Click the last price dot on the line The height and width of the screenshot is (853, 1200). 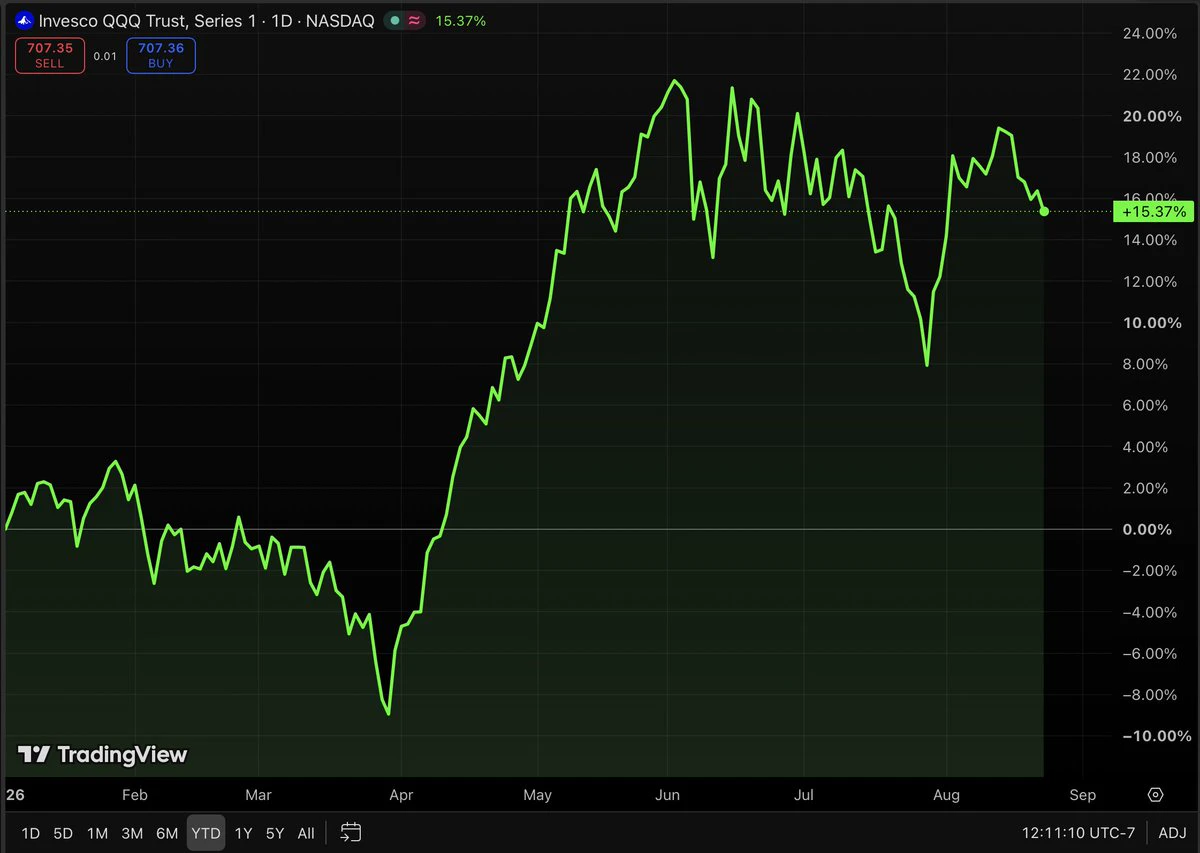(x=1044, y=211)
